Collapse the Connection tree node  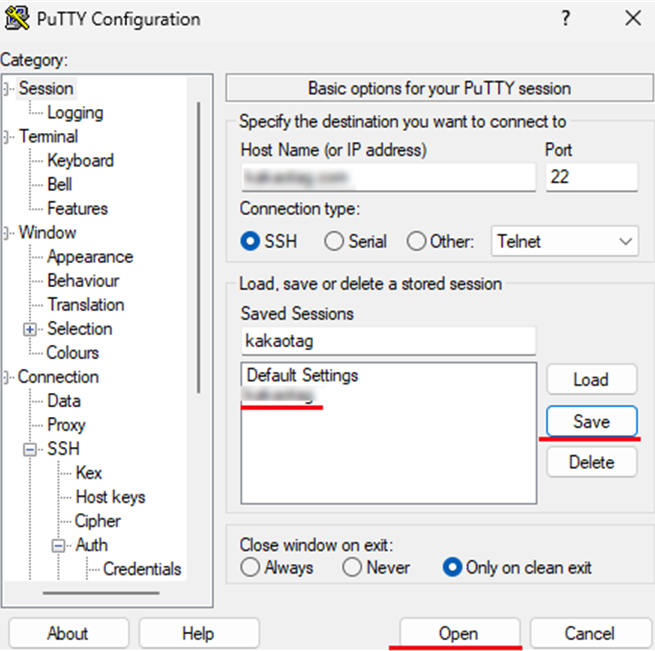tap(6, 377)
